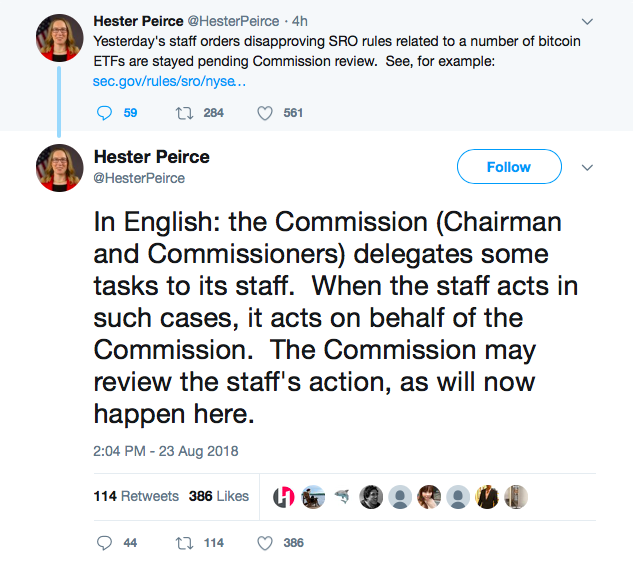Click Hester Peirce's avatar in main tweet
Viewport: 633px width, 579px height.
(58, 167)
